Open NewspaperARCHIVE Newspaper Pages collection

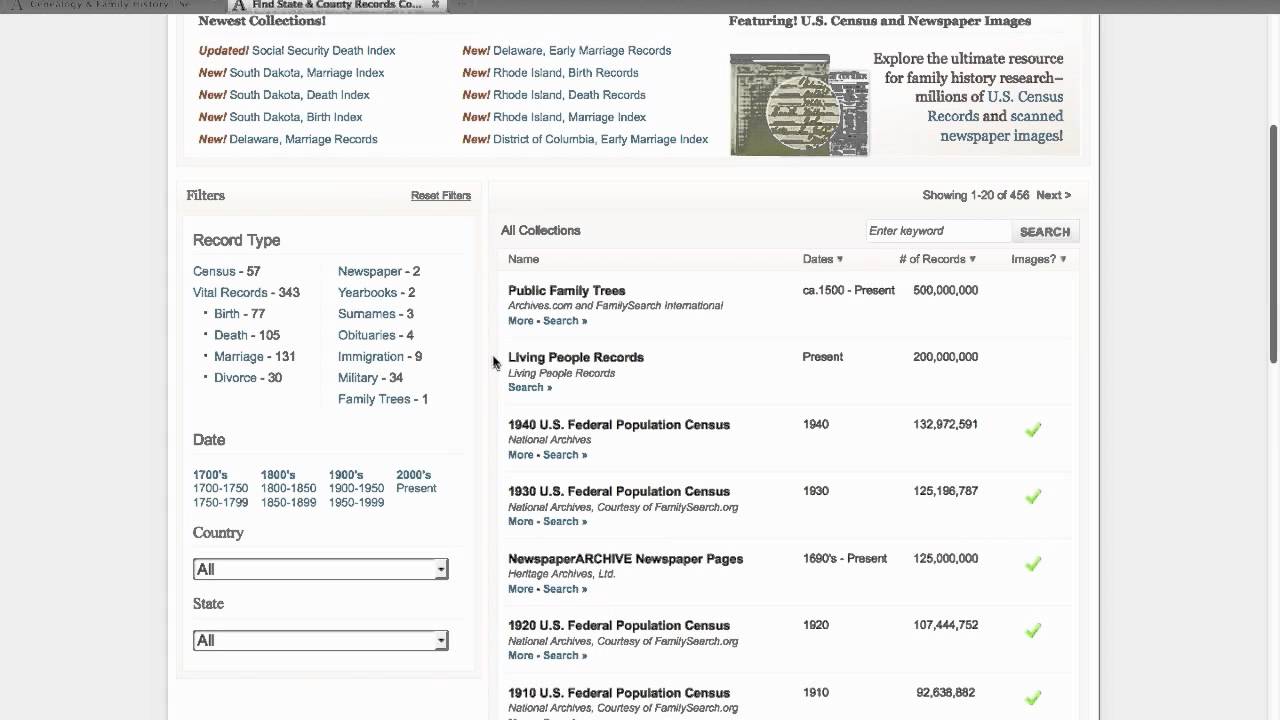point(625,559)
